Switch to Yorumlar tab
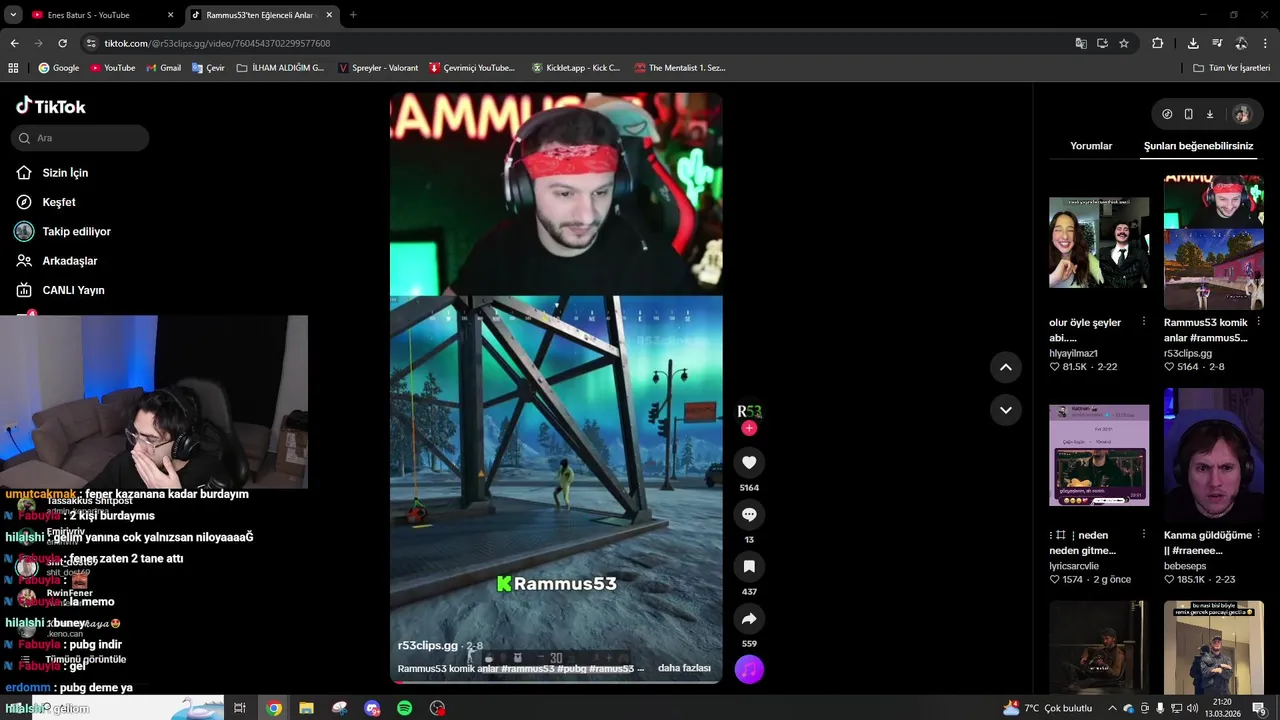This screenshot has width=1280, height=720. click(x=1091, y=146)
